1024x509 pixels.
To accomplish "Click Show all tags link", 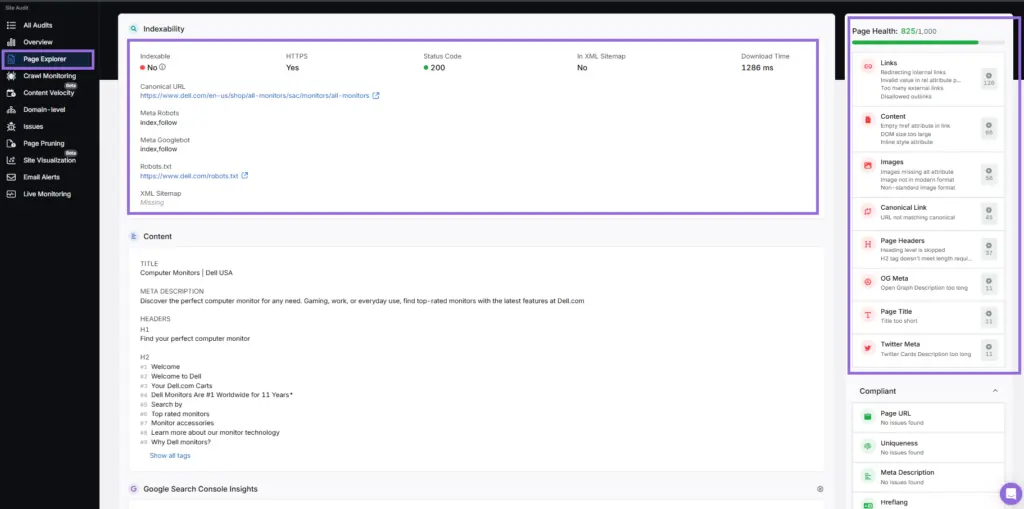I will [170, 455].
